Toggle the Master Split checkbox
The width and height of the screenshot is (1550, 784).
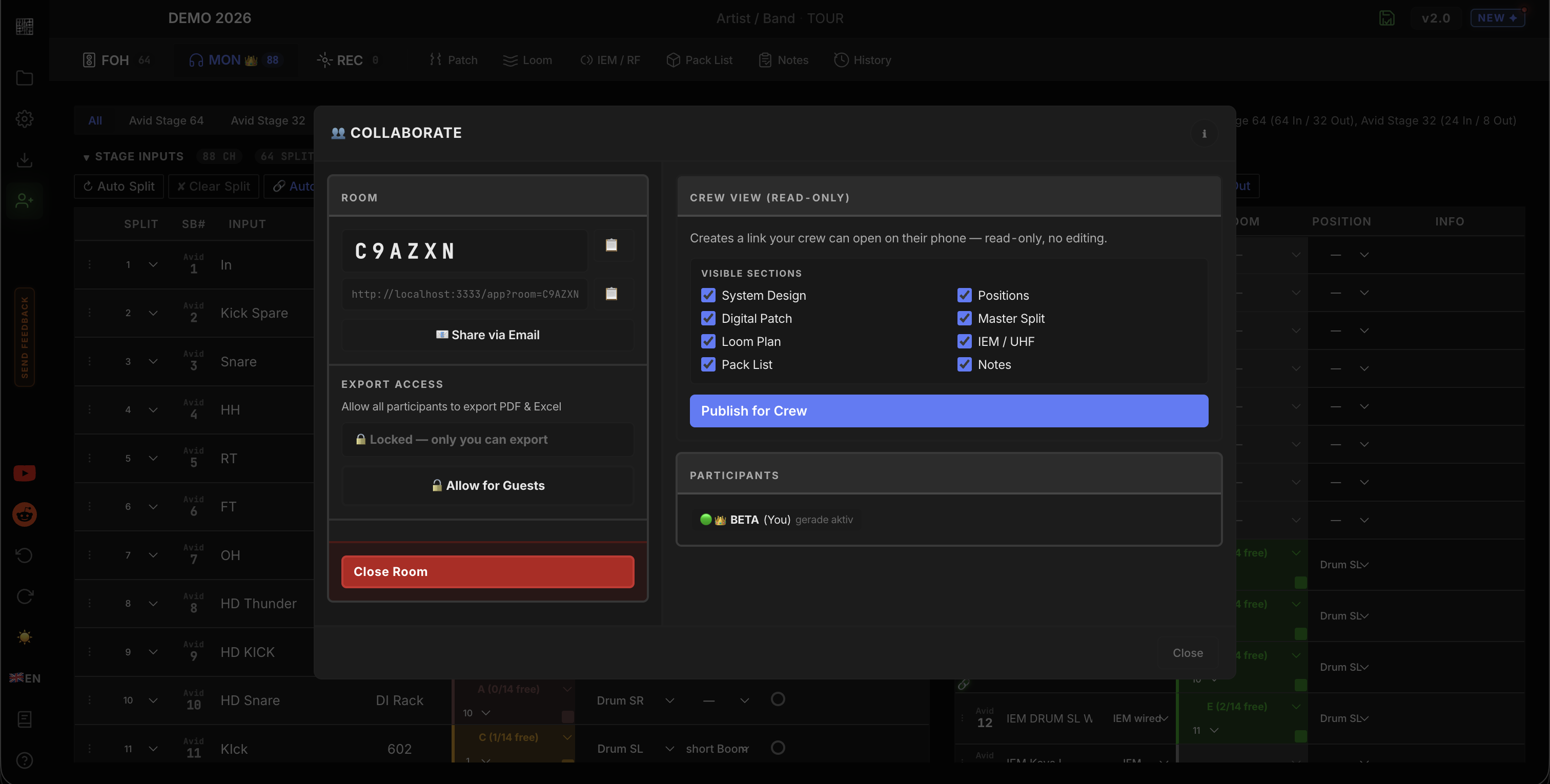[x=965, y=318]
